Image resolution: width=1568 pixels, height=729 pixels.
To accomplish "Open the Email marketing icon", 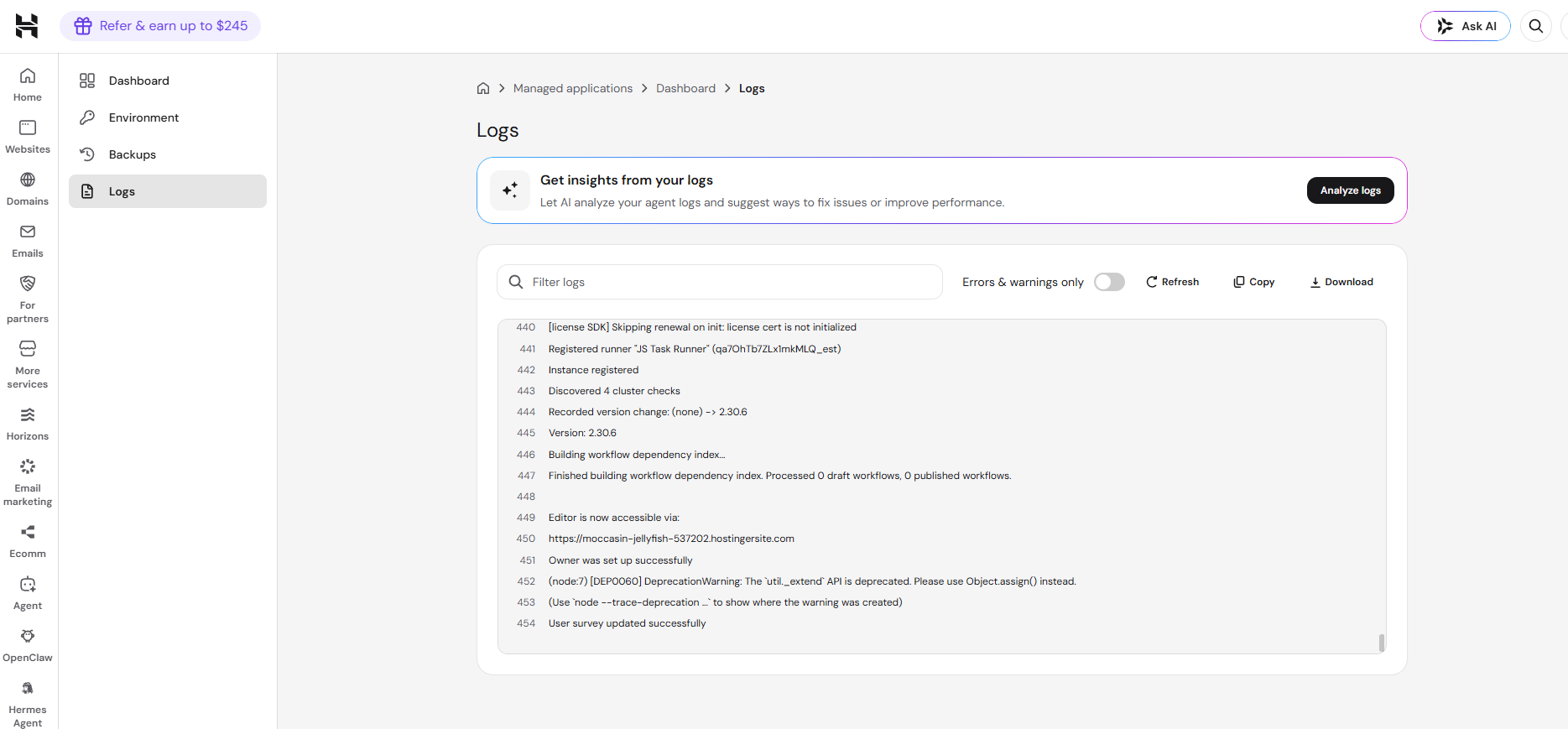I will [x=28, y=467].
